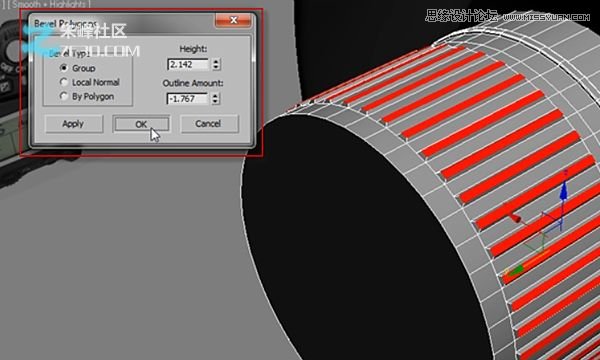Decrease Outline Amount with spinner down arrow

[x=215, y=102]
